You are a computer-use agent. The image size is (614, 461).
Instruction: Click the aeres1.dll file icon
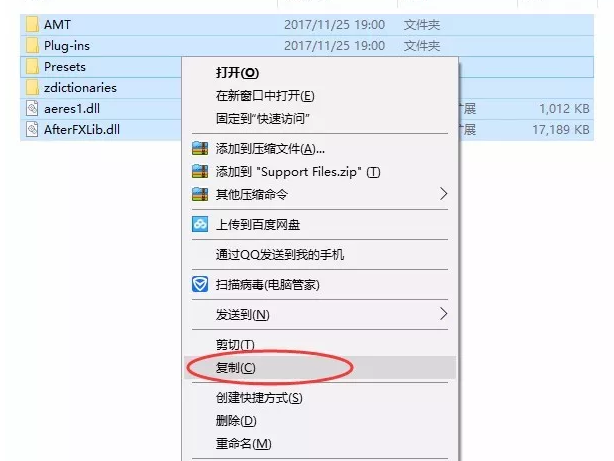tap(32, 108)
